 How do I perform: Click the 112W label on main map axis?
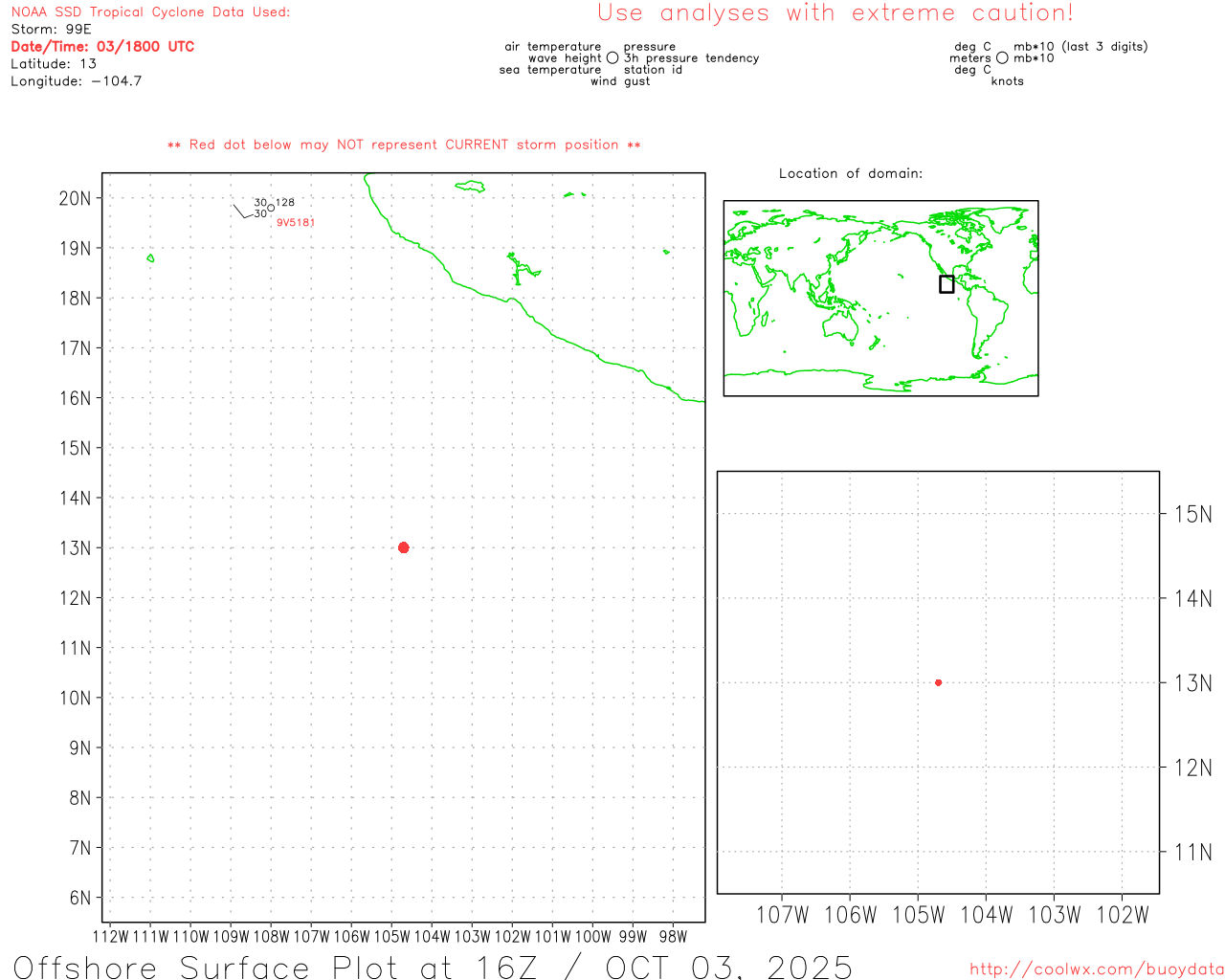(x=111, y=937)
